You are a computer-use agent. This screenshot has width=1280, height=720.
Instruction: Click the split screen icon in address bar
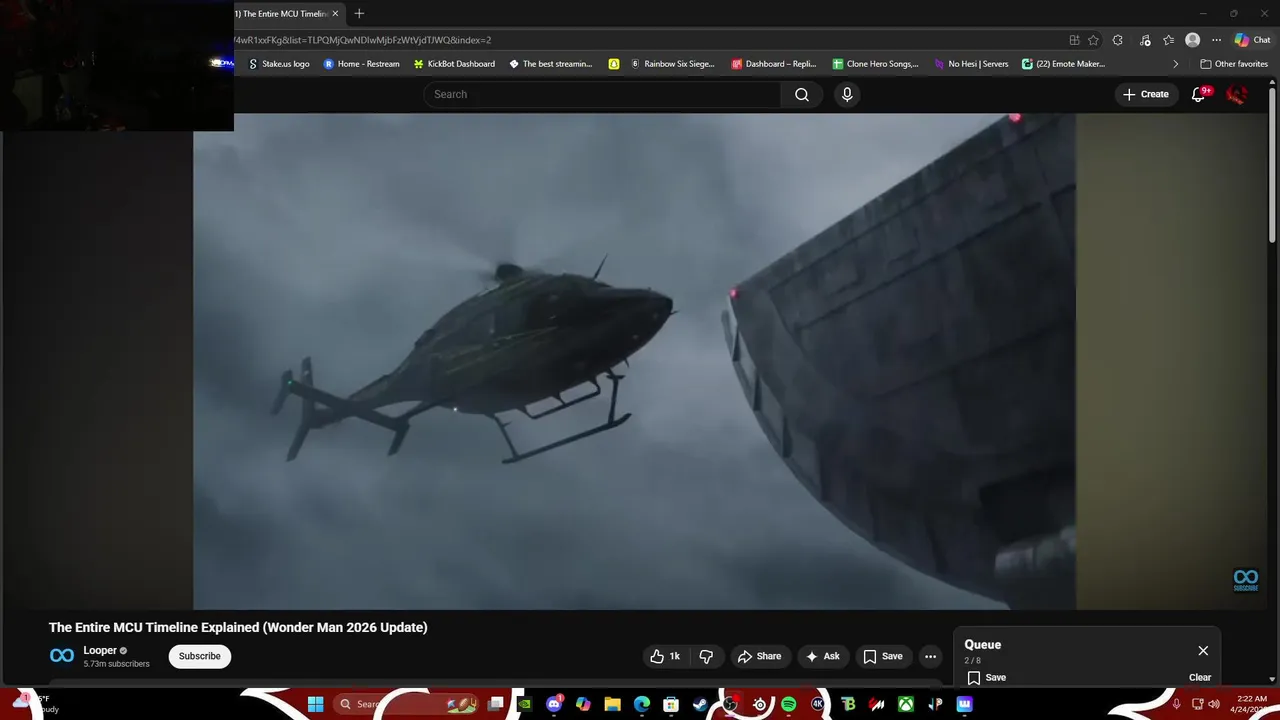click(x=1074, y=40)
